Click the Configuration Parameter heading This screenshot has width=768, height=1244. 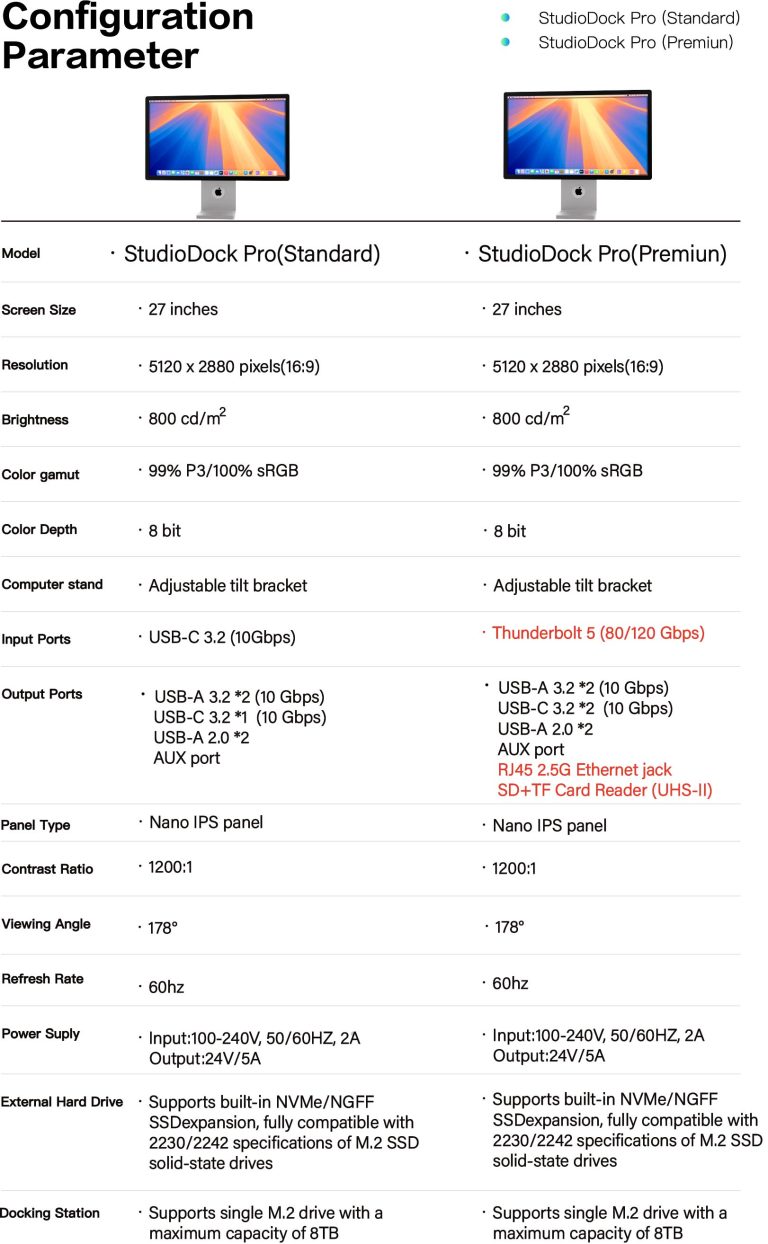pyautogui.click(x=127, y=36)
